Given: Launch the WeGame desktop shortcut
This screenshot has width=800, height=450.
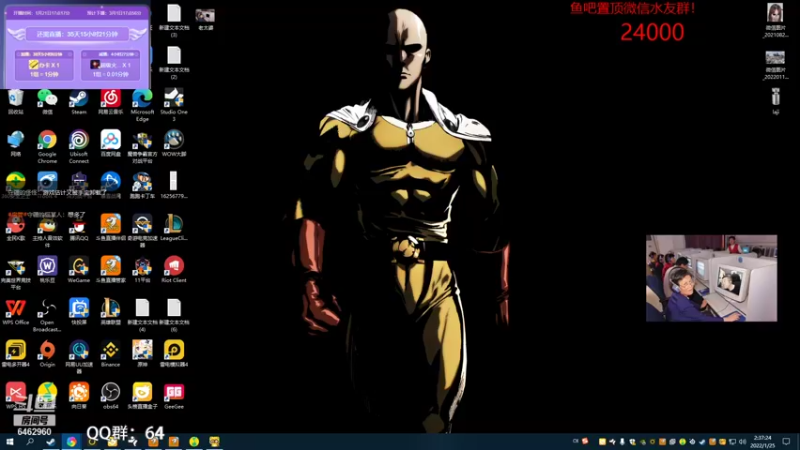Looking at the screenshot, I should click(x=79, y=270).
